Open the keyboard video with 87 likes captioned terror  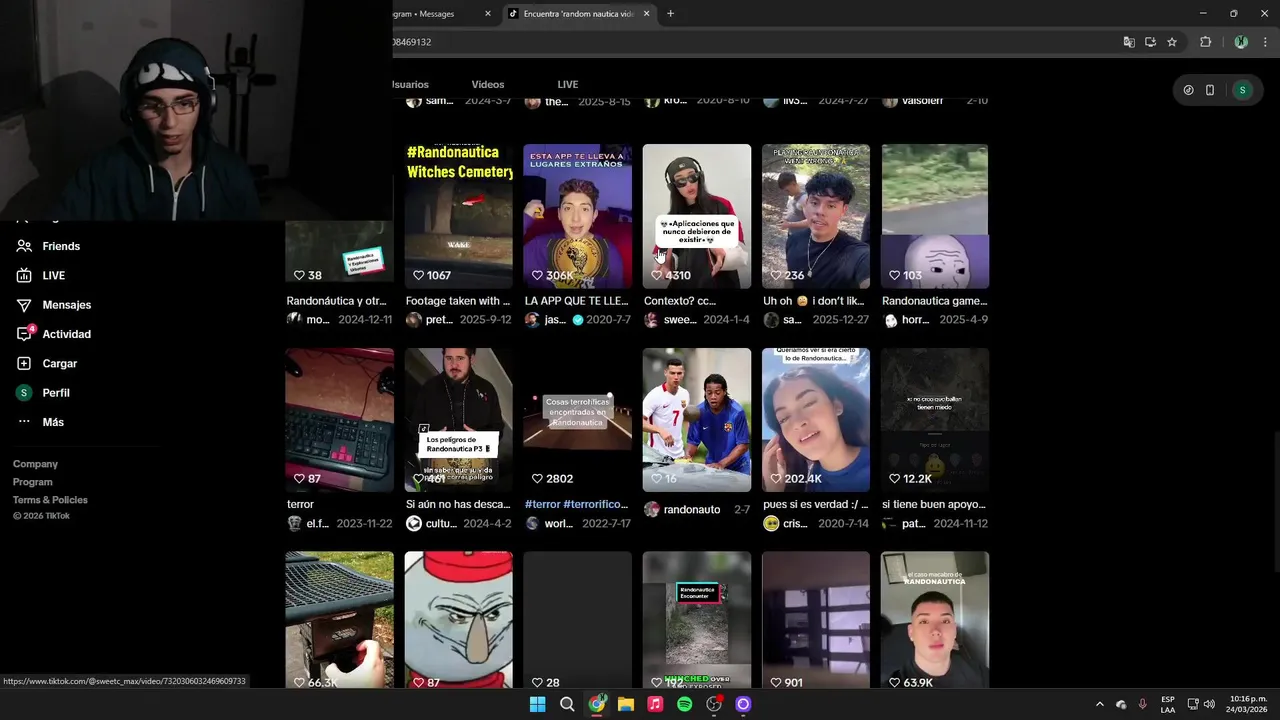click(x=340, y=420)
